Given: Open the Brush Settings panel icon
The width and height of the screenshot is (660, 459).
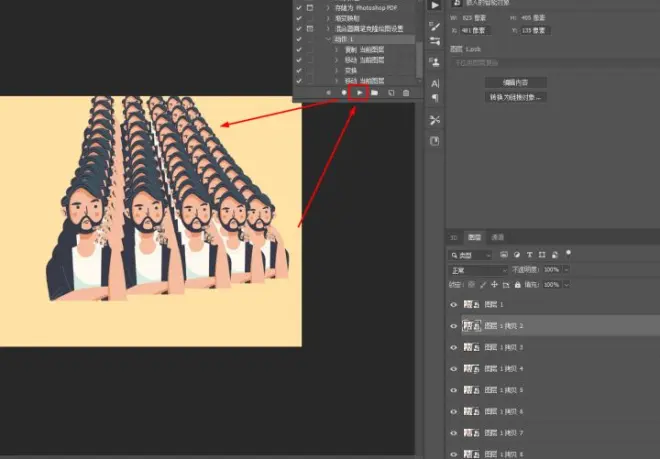Looking at the screenshot, I should pyautogui.click(x=435, y=27).
